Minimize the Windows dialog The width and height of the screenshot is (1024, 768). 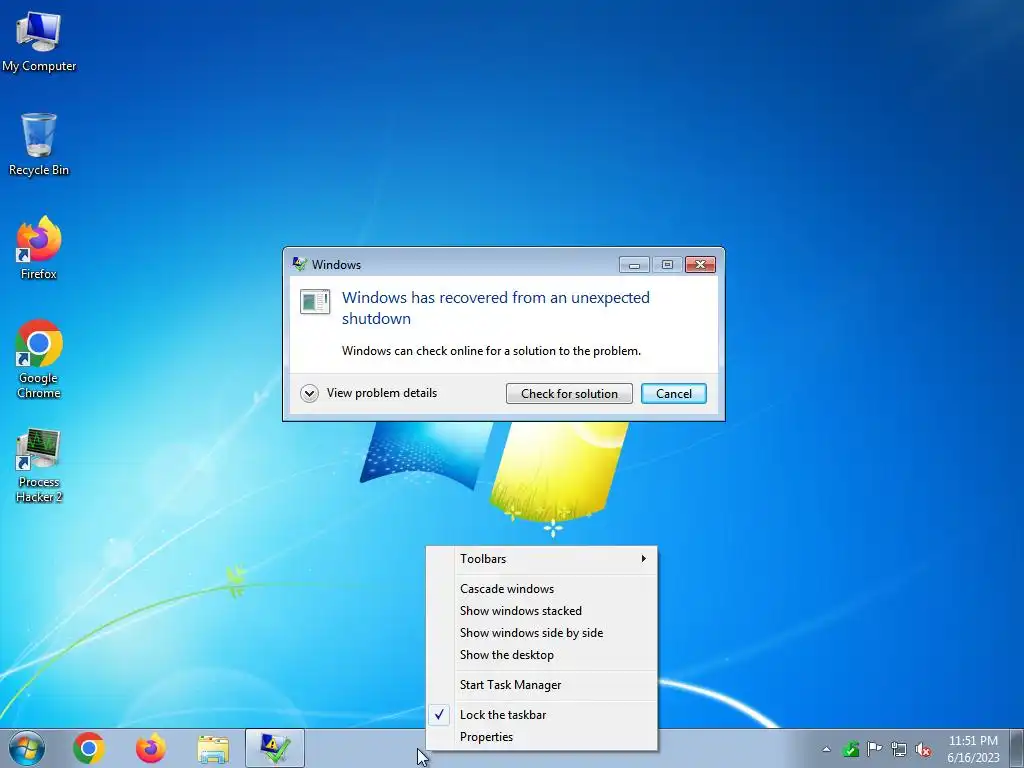[634, 264]
